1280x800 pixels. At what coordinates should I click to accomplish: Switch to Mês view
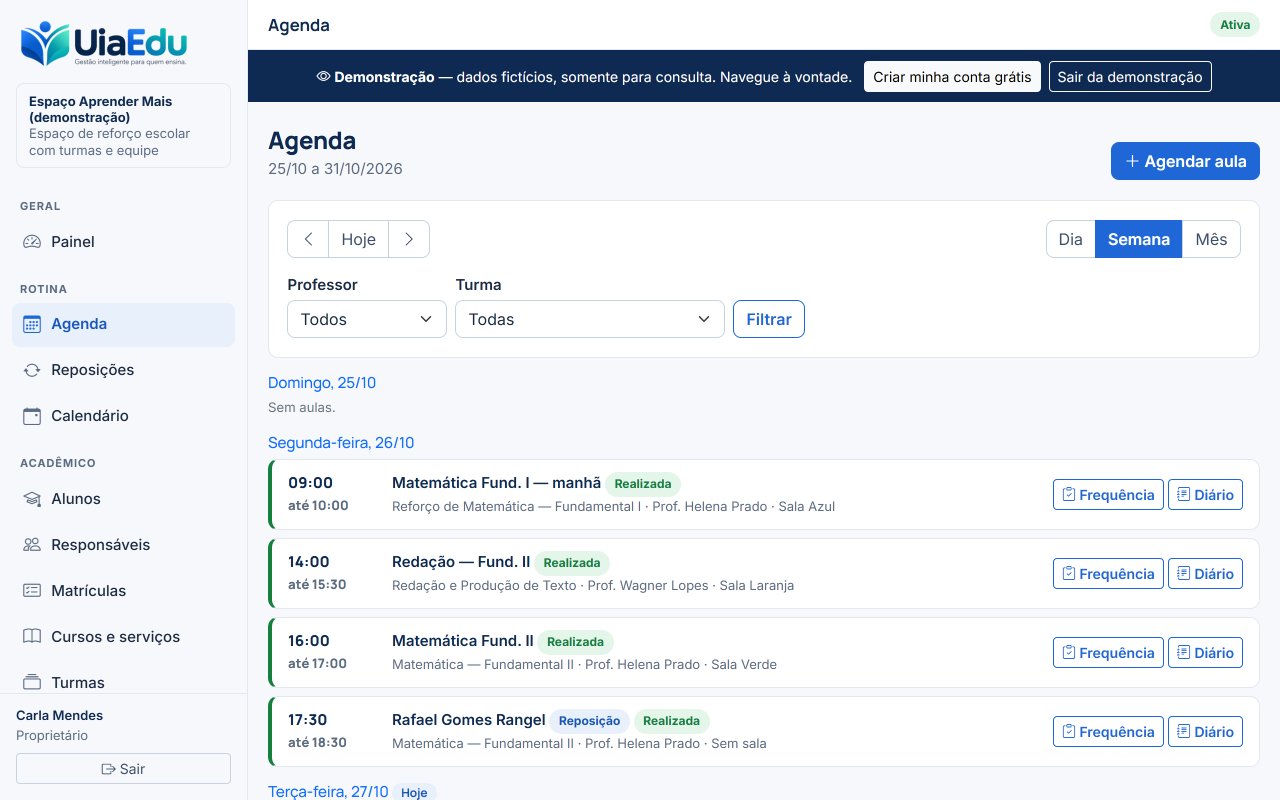pos(1211,239)
